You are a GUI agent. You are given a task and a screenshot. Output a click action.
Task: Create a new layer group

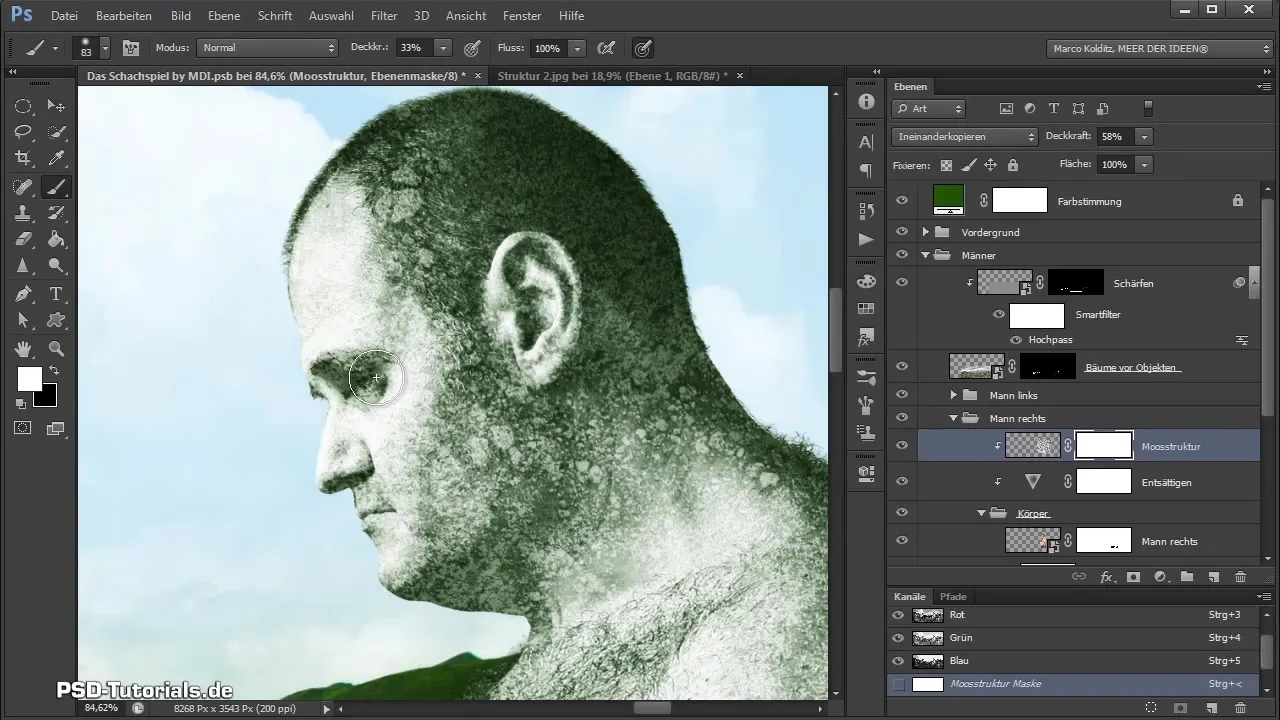coord(1187,577)
